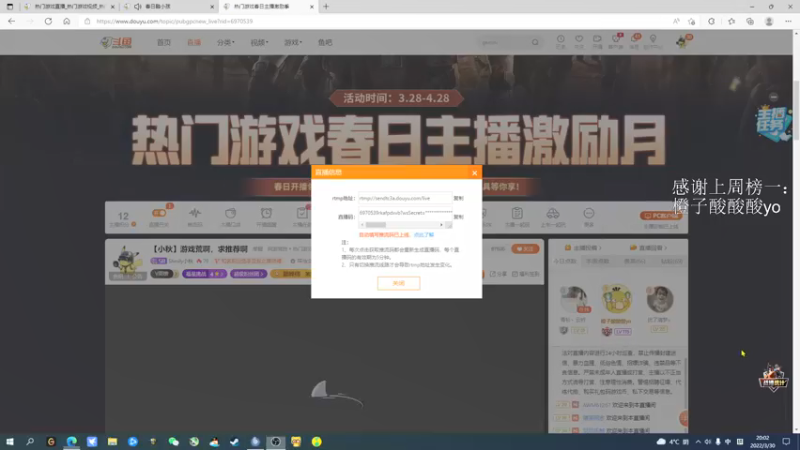800x450 pixels.
Task: Click the blue streamer badge floating icon
Action: click(x=773, y=123)
